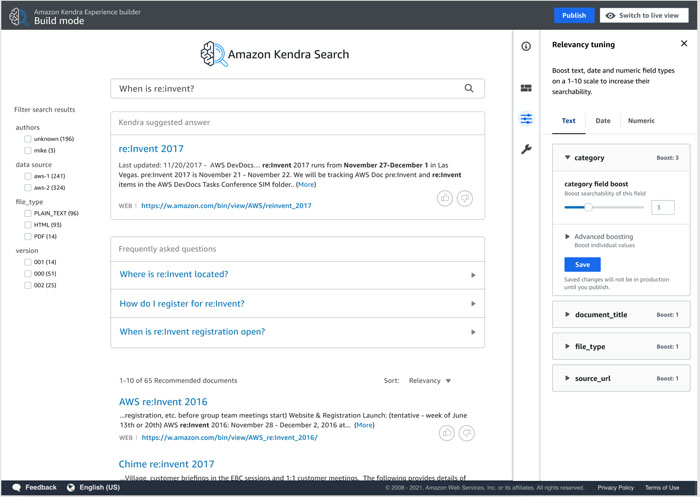Thumbs down the AWS re:Invent 2016 result

coord(467,433)
